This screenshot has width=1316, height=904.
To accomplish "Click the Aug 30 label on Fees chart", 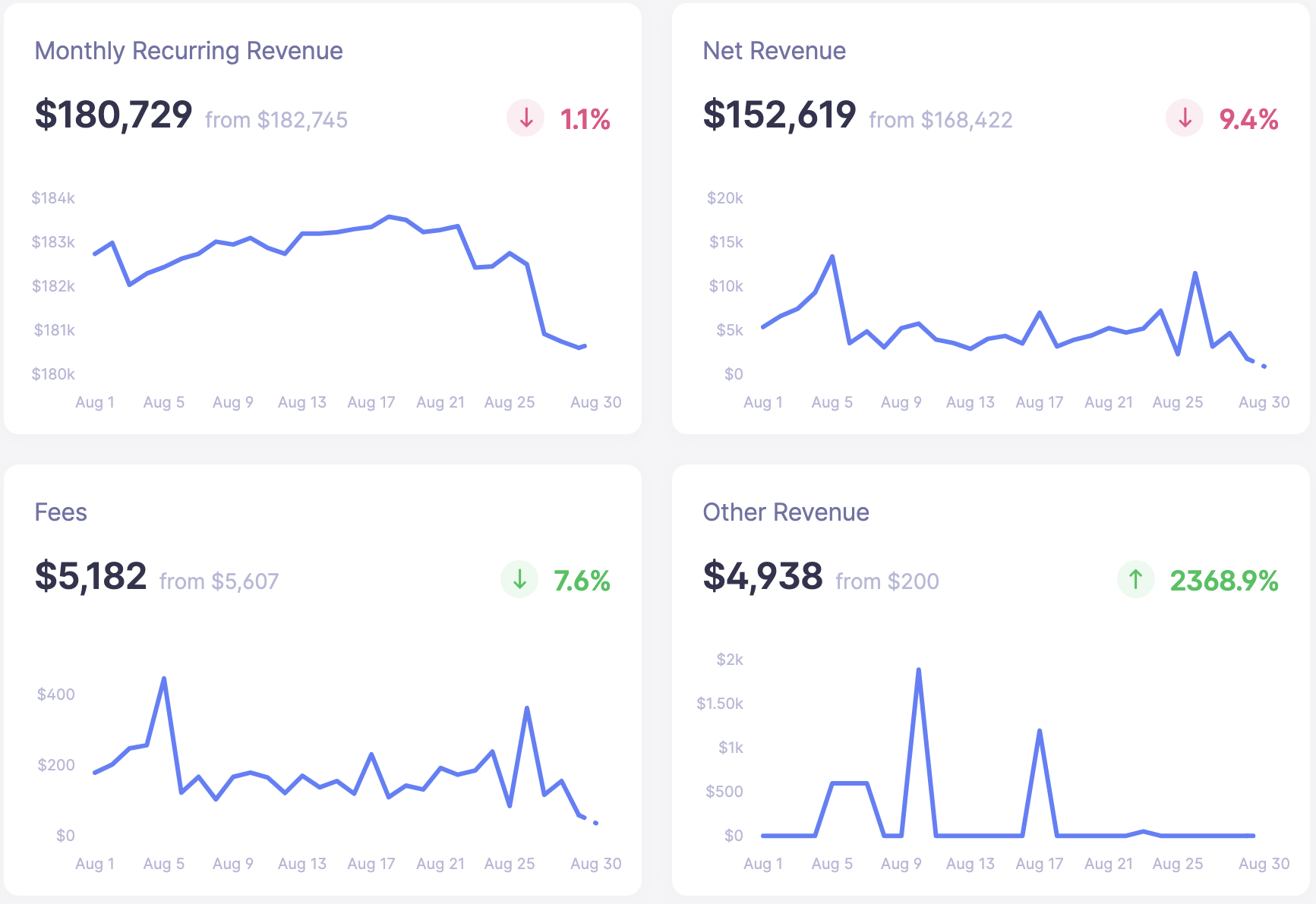I will point(595,864).
